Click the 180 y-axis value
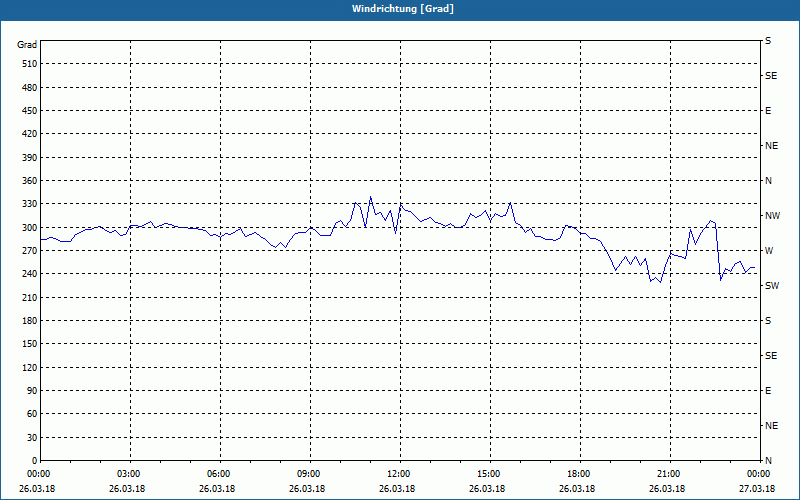This screenshot has width=800, height=500. tap(30, 321)
